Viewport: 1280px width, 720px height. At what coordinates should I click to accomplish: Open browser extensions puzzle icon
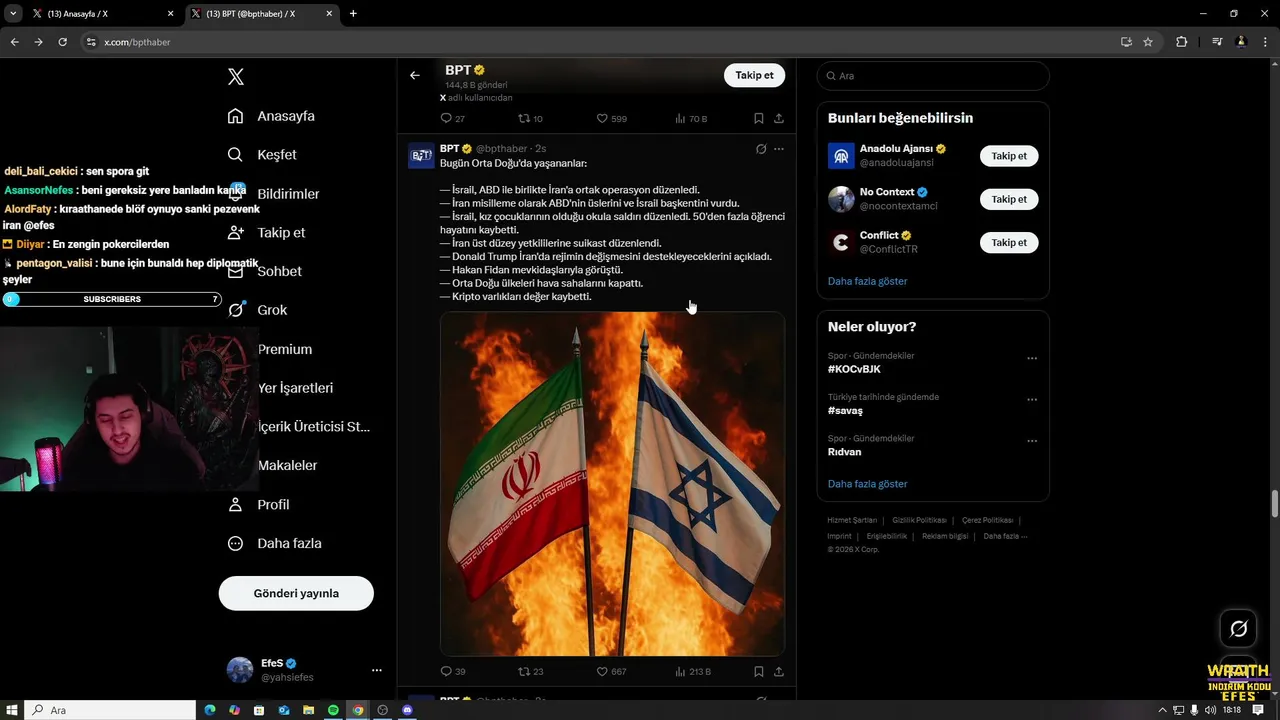1181,42
